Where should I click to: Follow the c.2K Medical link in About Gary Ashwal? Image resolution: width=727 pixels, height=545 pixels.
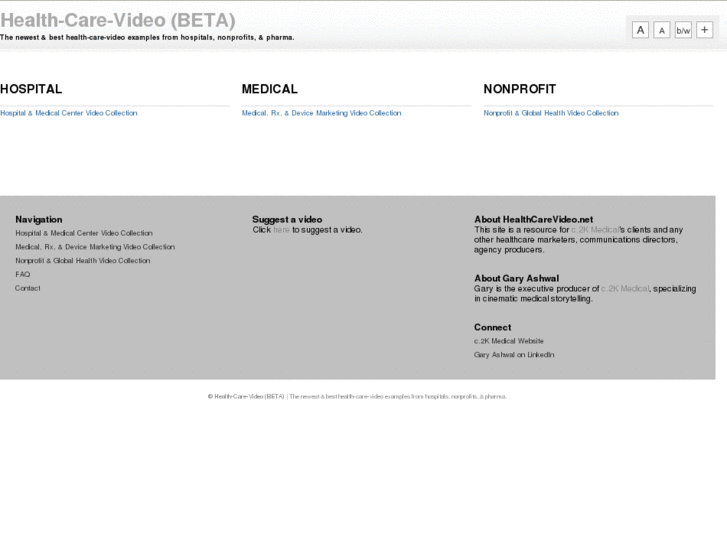[625, 289]
